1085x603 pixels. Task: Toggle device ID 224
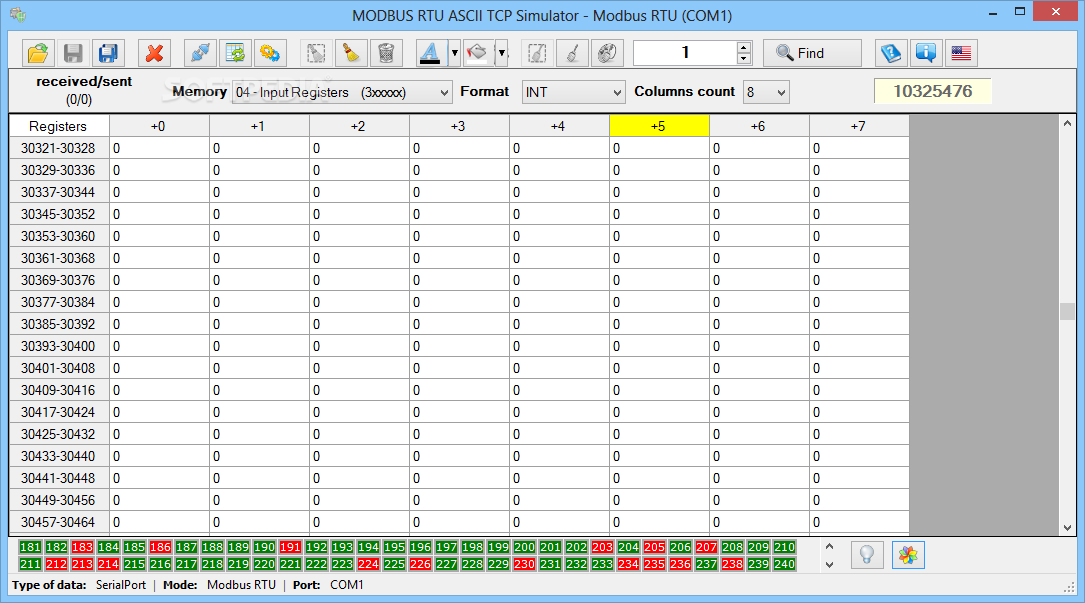click(369, 564)
